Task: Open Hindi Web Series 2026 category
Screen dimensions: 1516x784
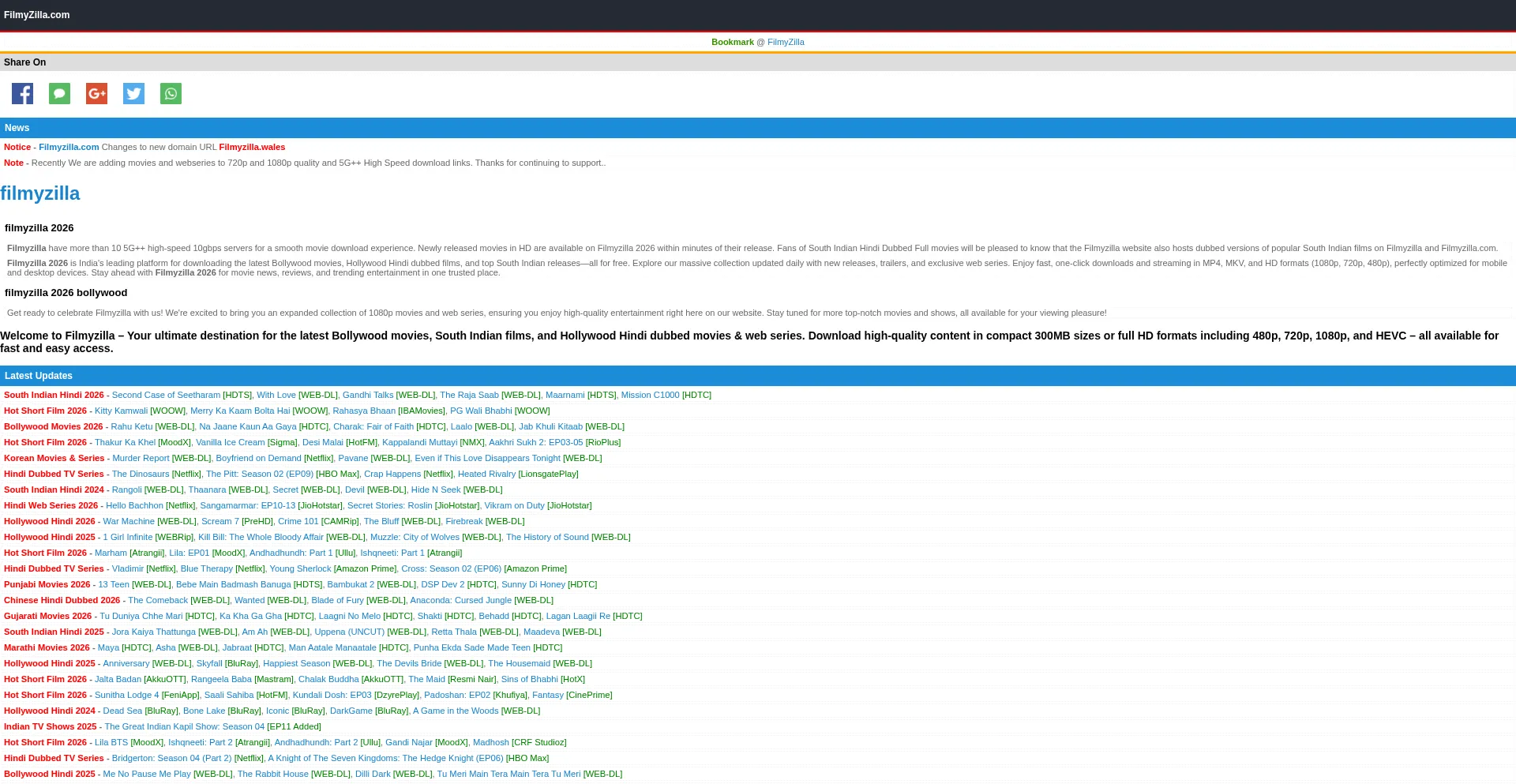Action: (51, 505)
